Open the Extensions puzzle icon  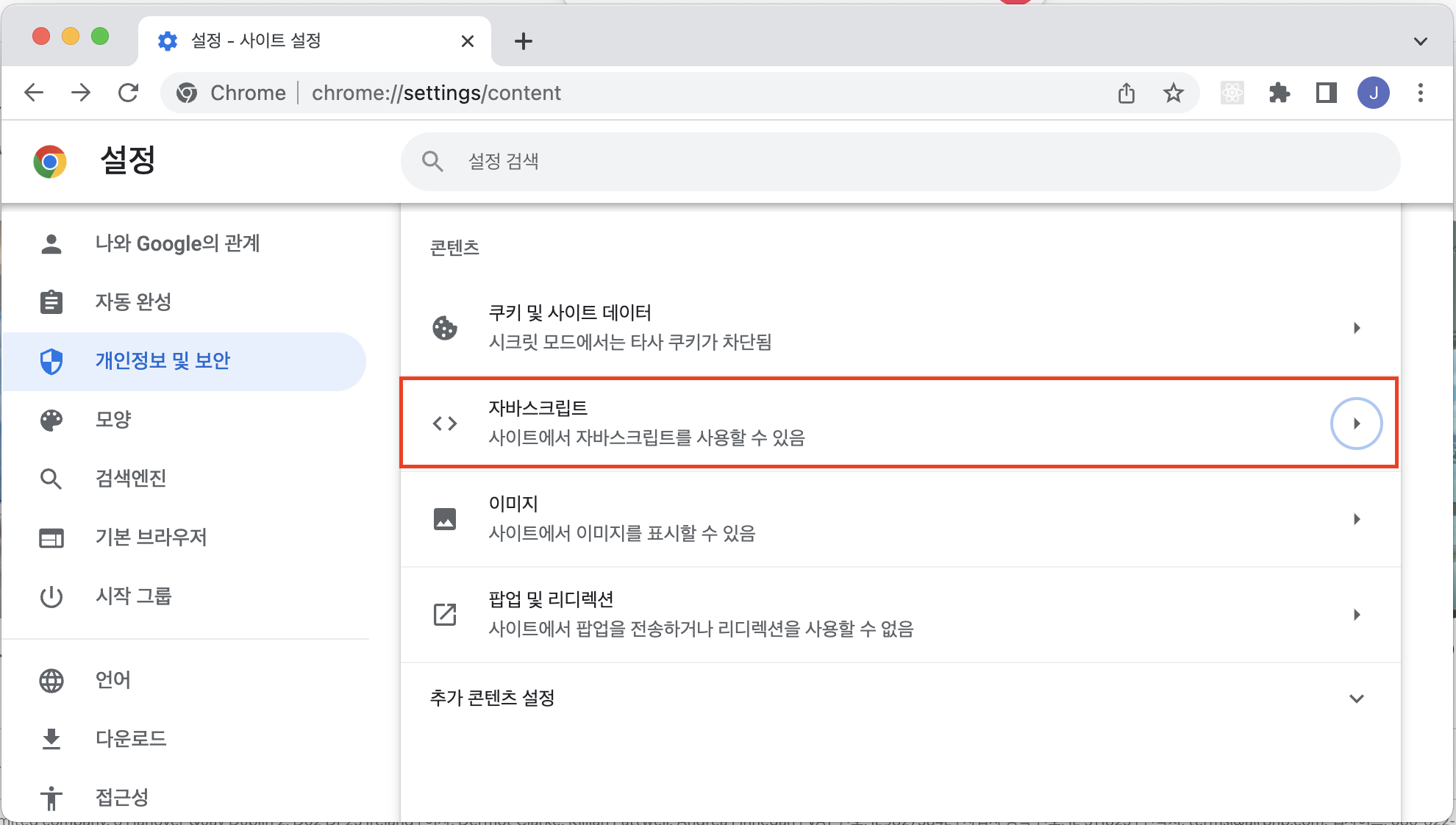(x=1280, y=93)
